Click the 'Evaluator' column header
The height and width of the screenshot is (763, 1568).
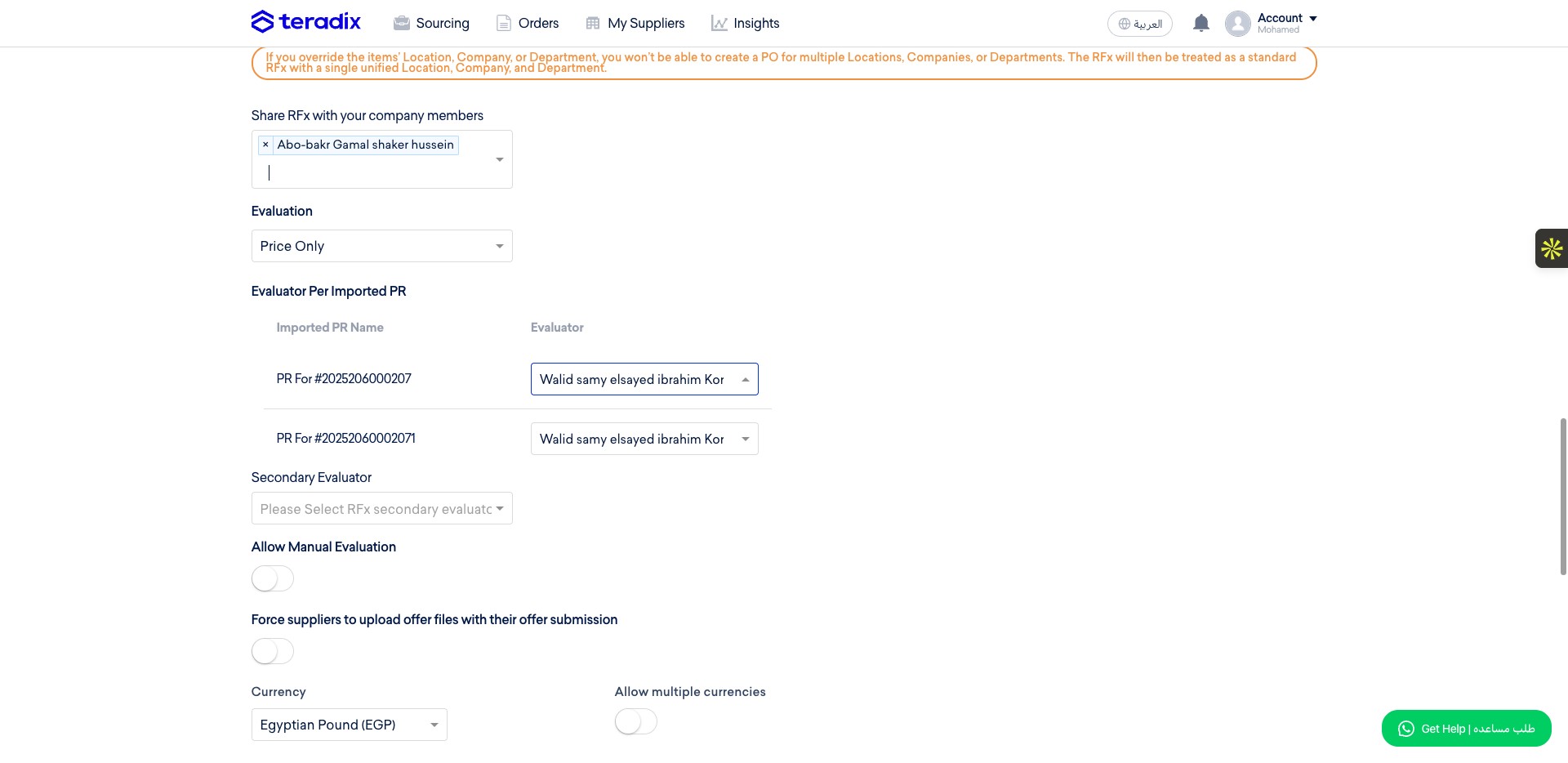tap(557, 328)
